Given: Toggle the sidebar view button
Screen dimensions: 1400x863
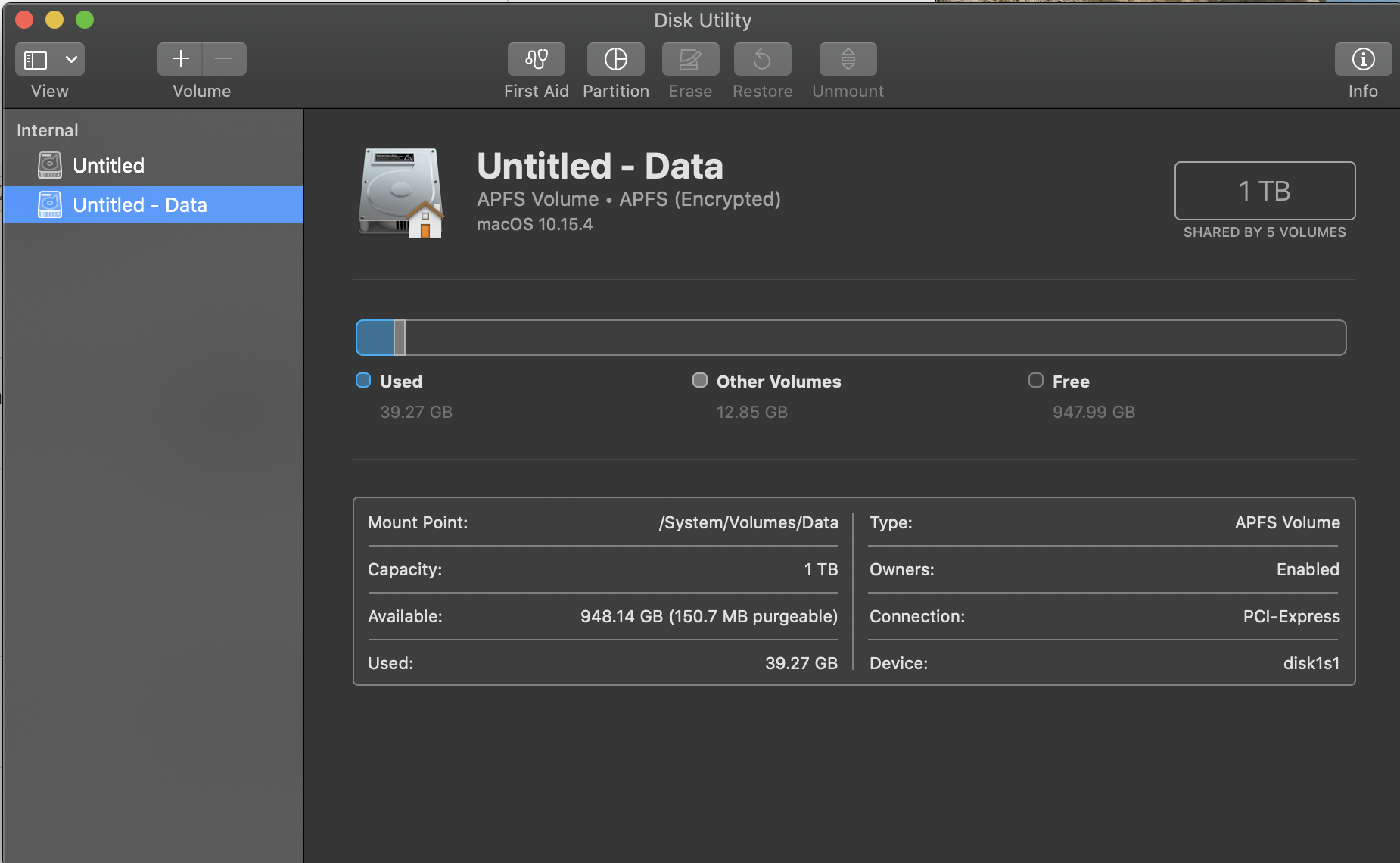Looking at the screenshot, I should pyautogui.click(x=36, y=59).
